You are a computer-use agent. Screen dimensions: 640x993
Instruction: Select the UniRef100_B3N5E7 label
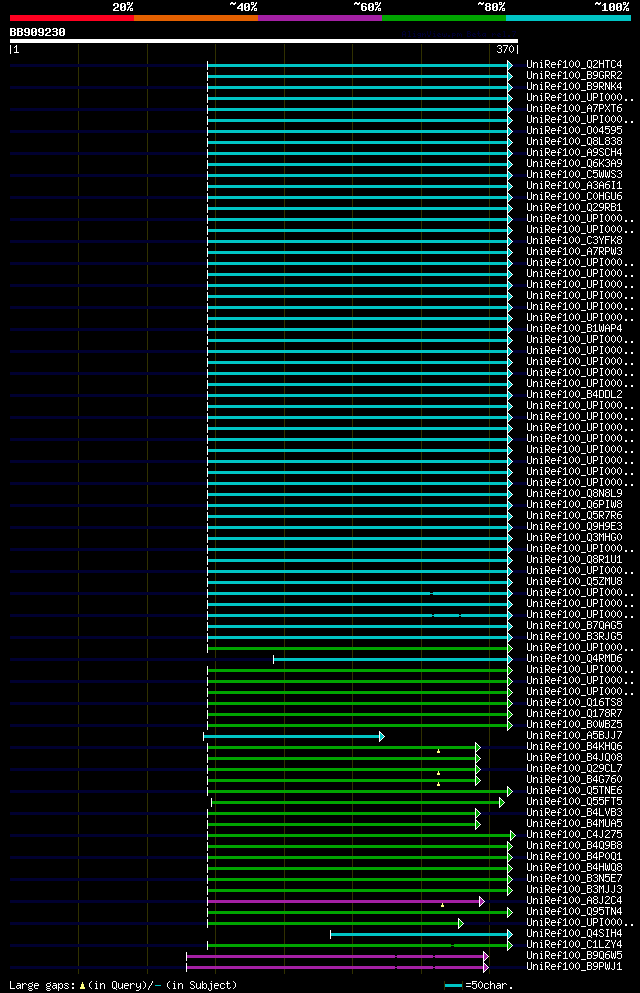point(574,879)
